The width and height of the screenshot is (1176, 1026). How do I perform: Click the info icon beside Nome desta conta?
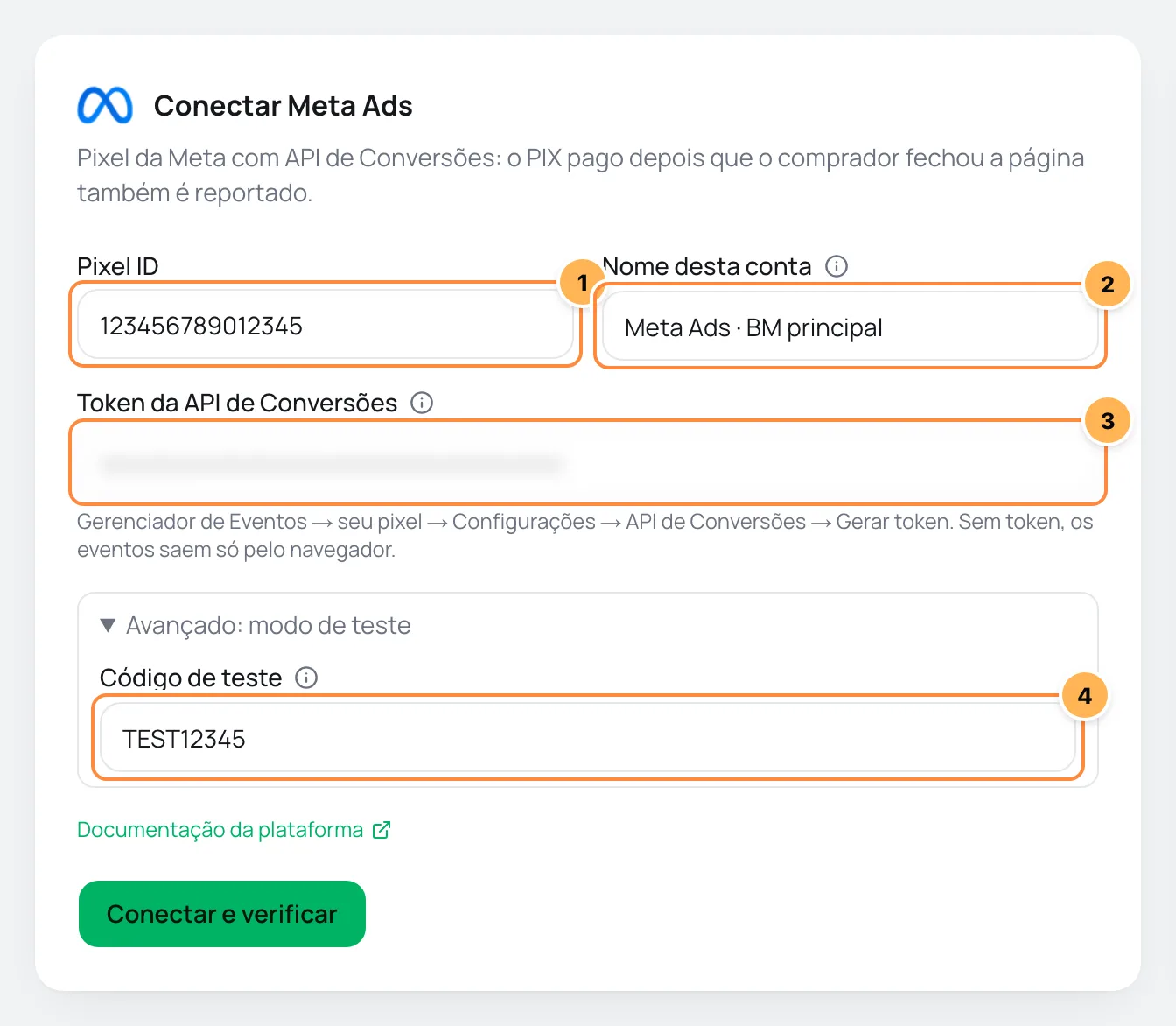click(836, 266)
